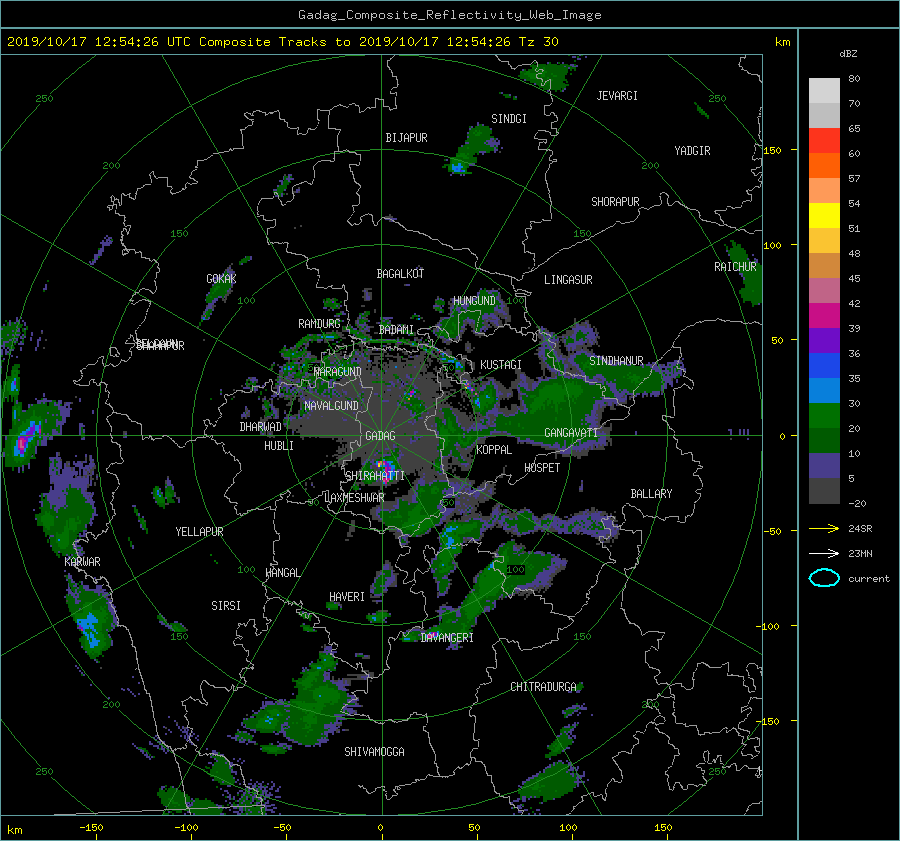Click the GADAG radar center label
The height and width of the screenshot is (841, 900).
point(380,436)
